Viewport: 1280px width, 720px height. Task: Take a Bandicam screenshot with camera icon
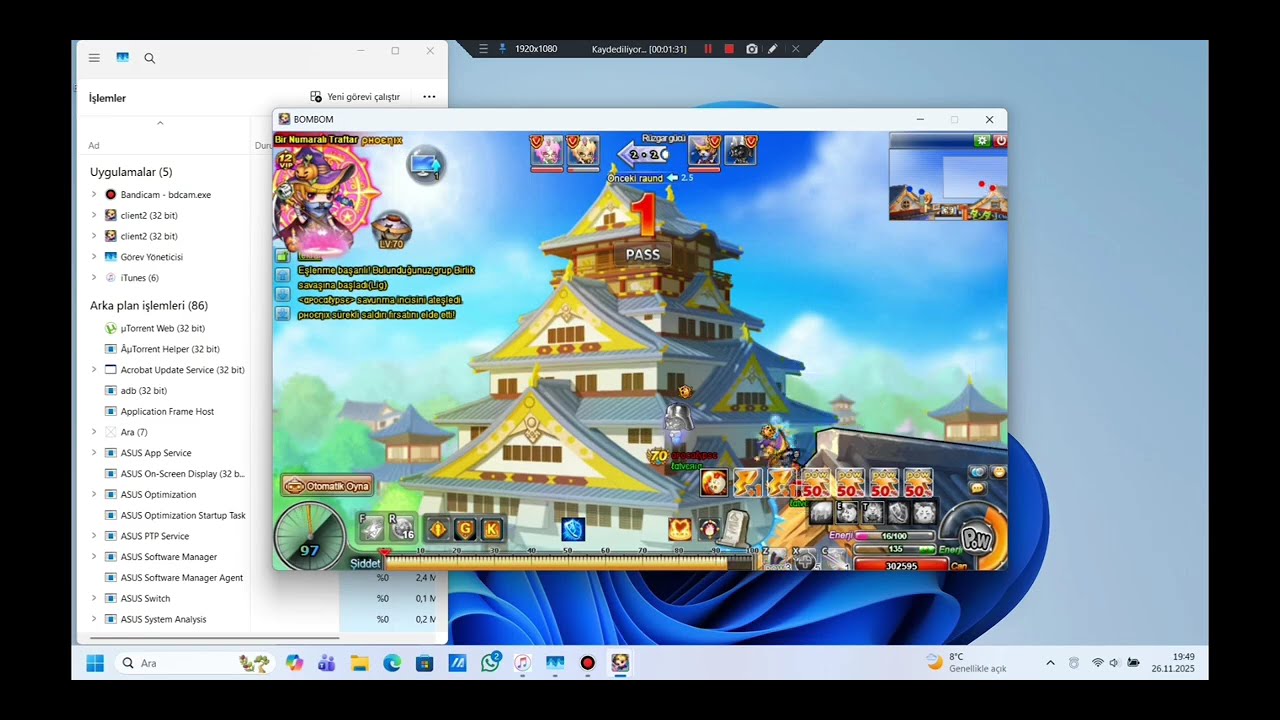pyautogui.click(x=752, y=49)
